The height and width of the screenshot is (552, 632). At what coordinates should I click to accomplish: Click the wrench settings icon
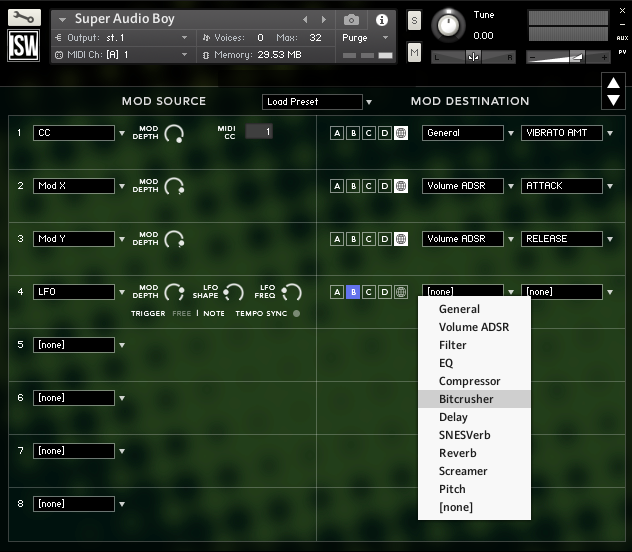[24, 17]
